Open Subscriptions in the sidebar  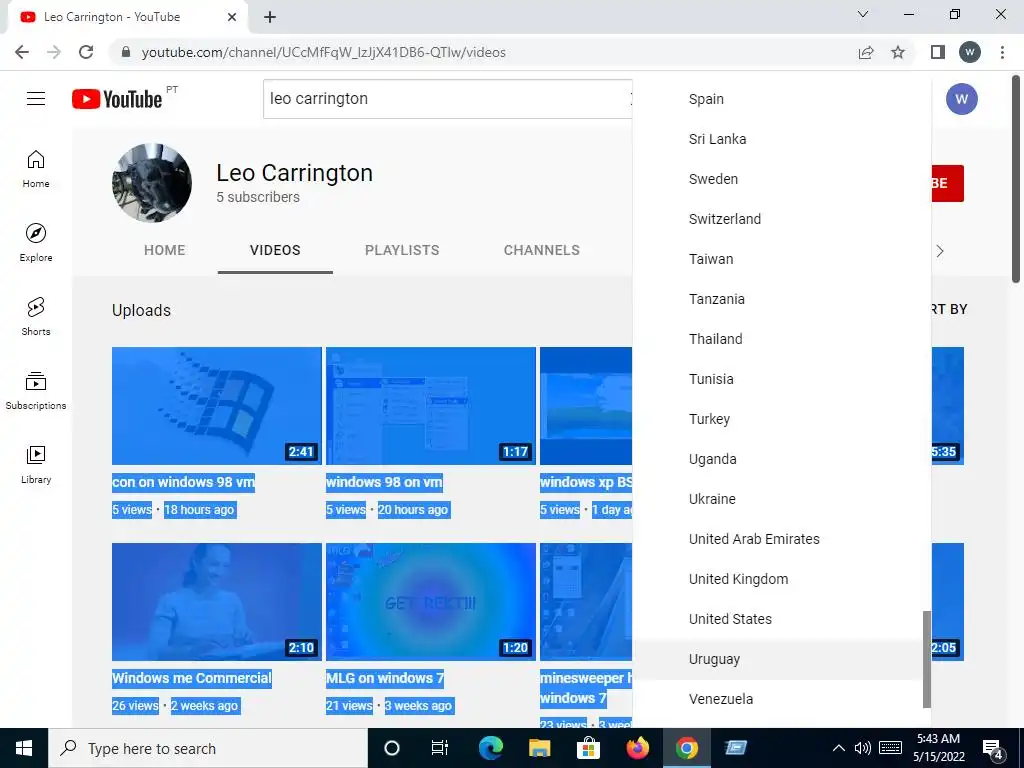[x=36, y=391]
